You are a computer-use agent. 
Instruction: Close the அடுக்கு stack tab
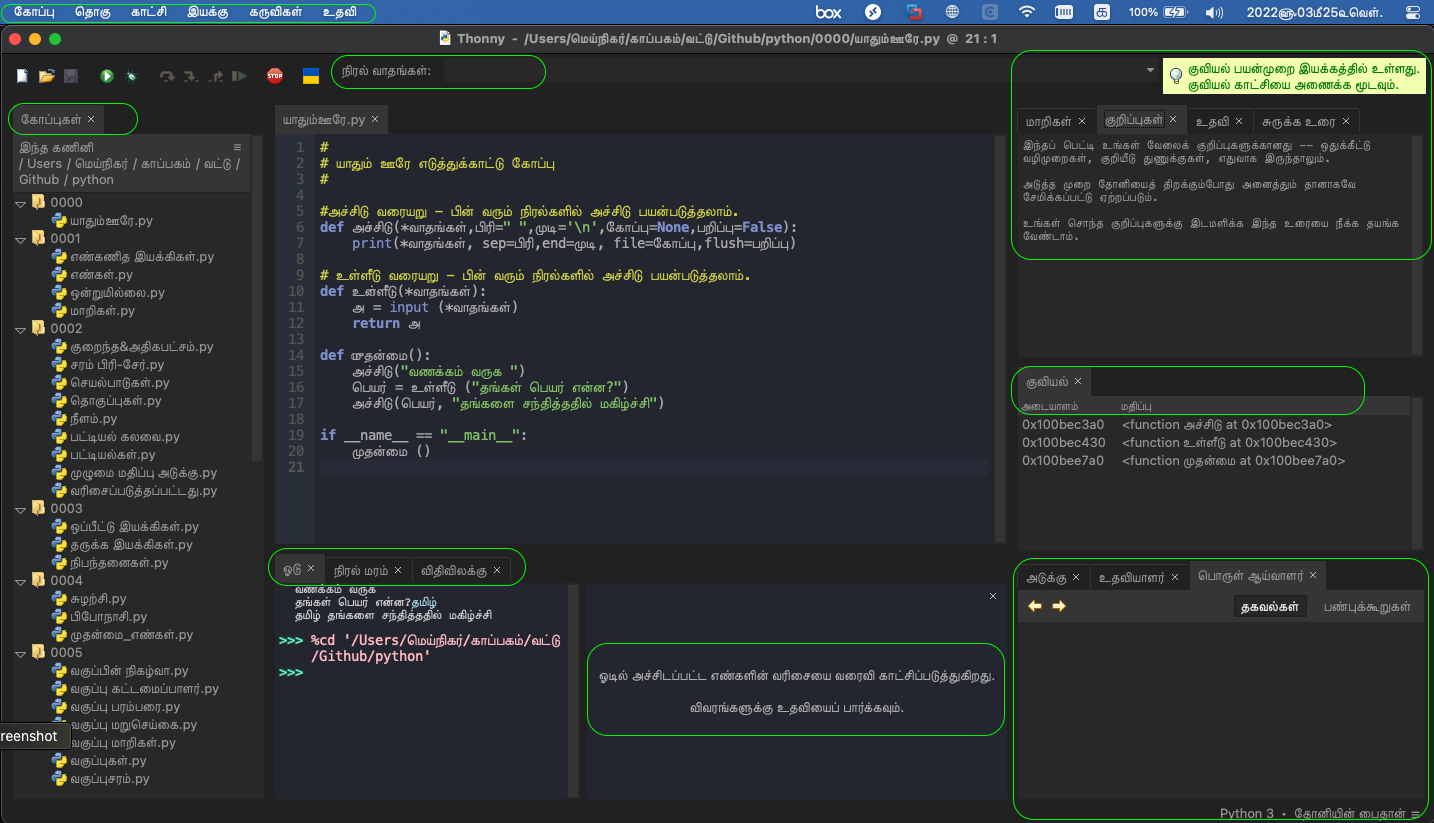click(1076, 577)
